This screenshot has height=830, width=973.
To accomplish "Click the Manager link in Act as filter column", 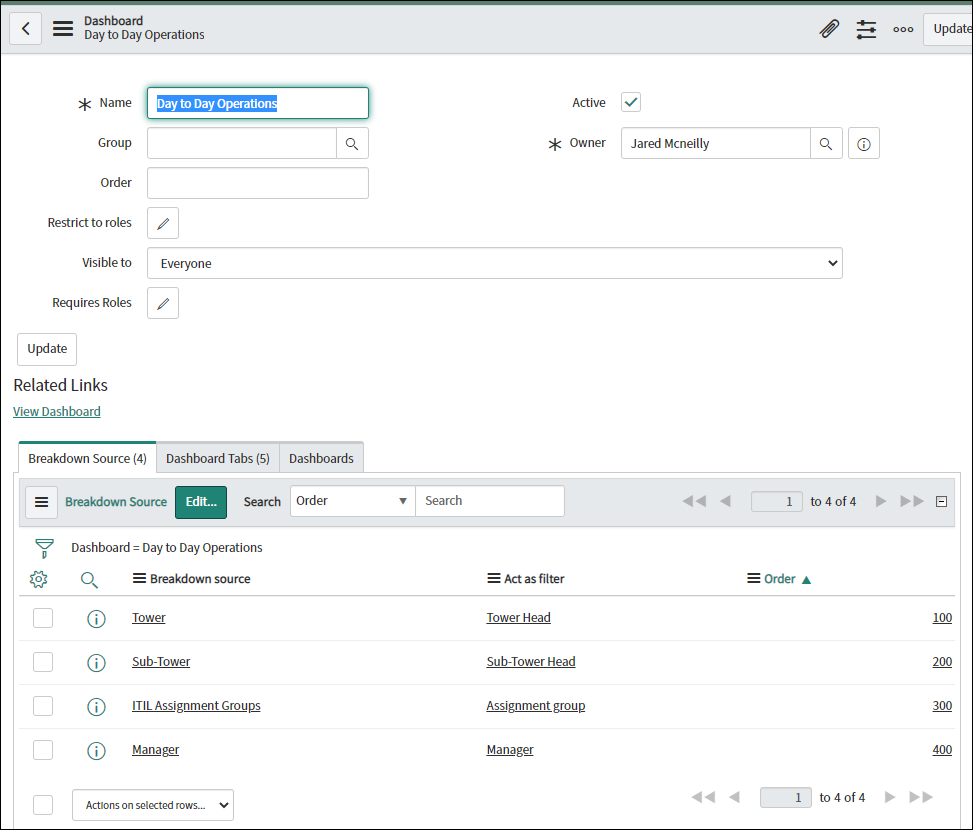I will pyautogui.click(x=509, y=750).
